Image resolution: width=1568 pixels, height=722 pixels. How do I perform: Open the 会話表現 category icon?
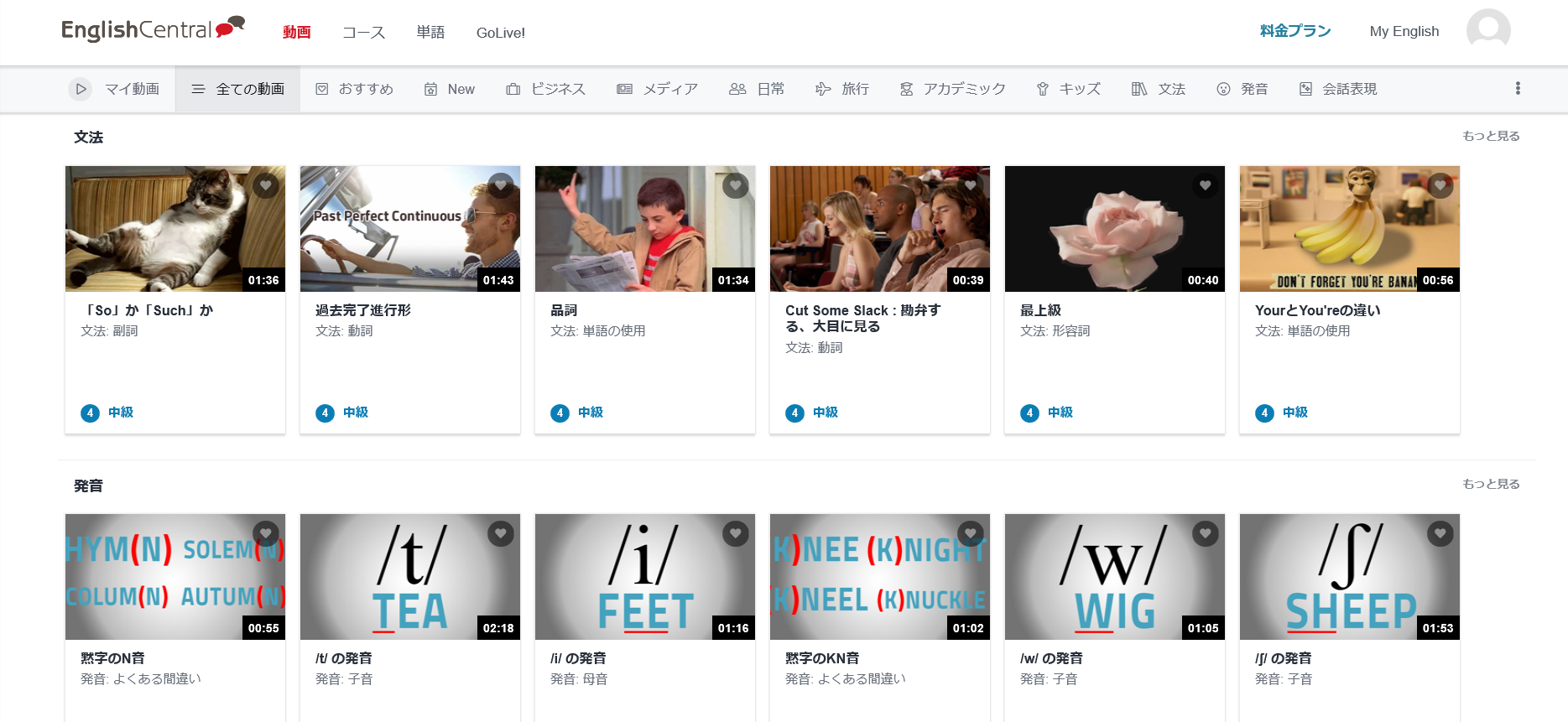tap(1305, 89)
